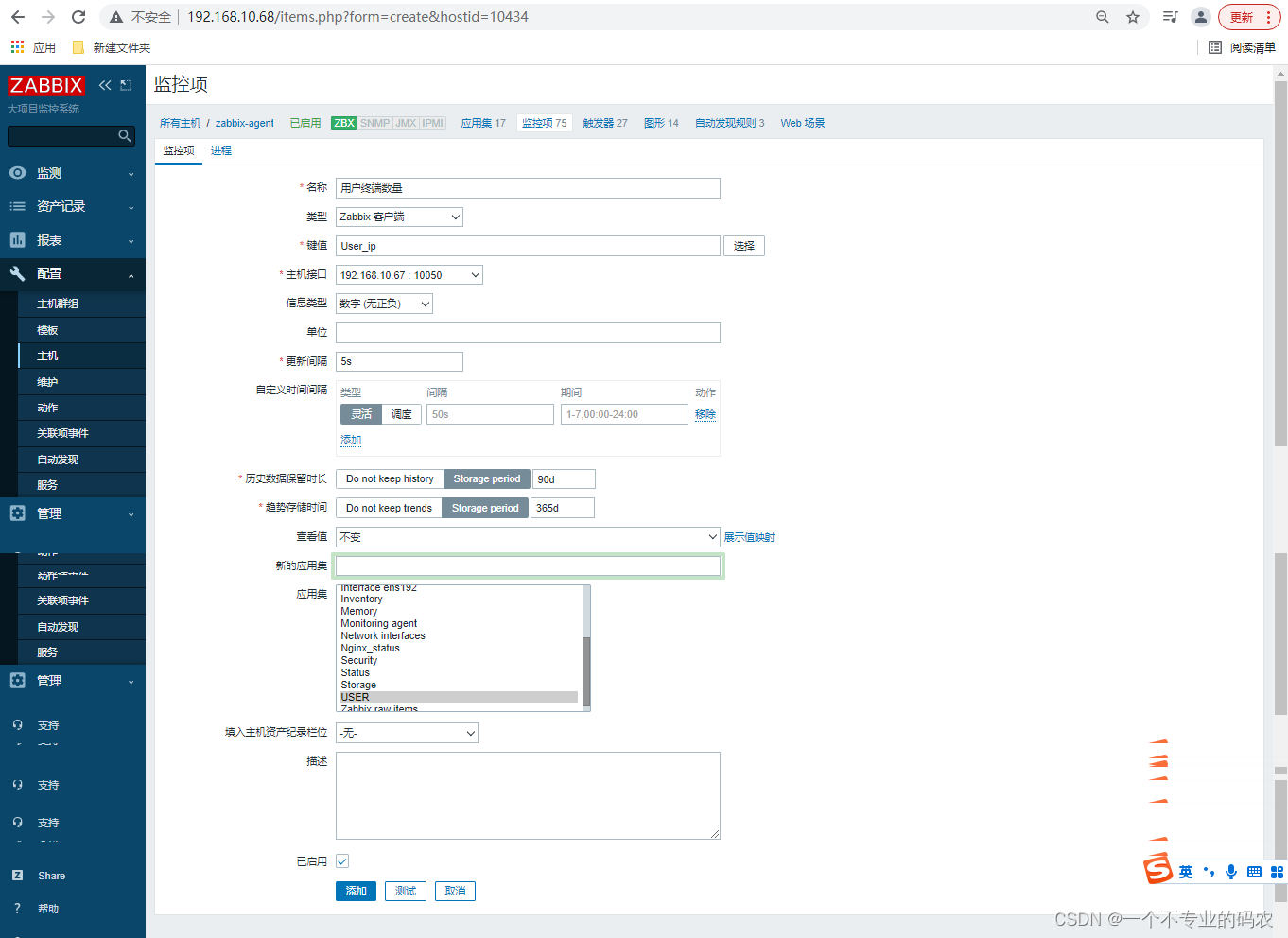The image size is (1288, 938).
Task: Expand the 报表 sidebar menu
Action: pyautogui.click(x=73, y=240)
